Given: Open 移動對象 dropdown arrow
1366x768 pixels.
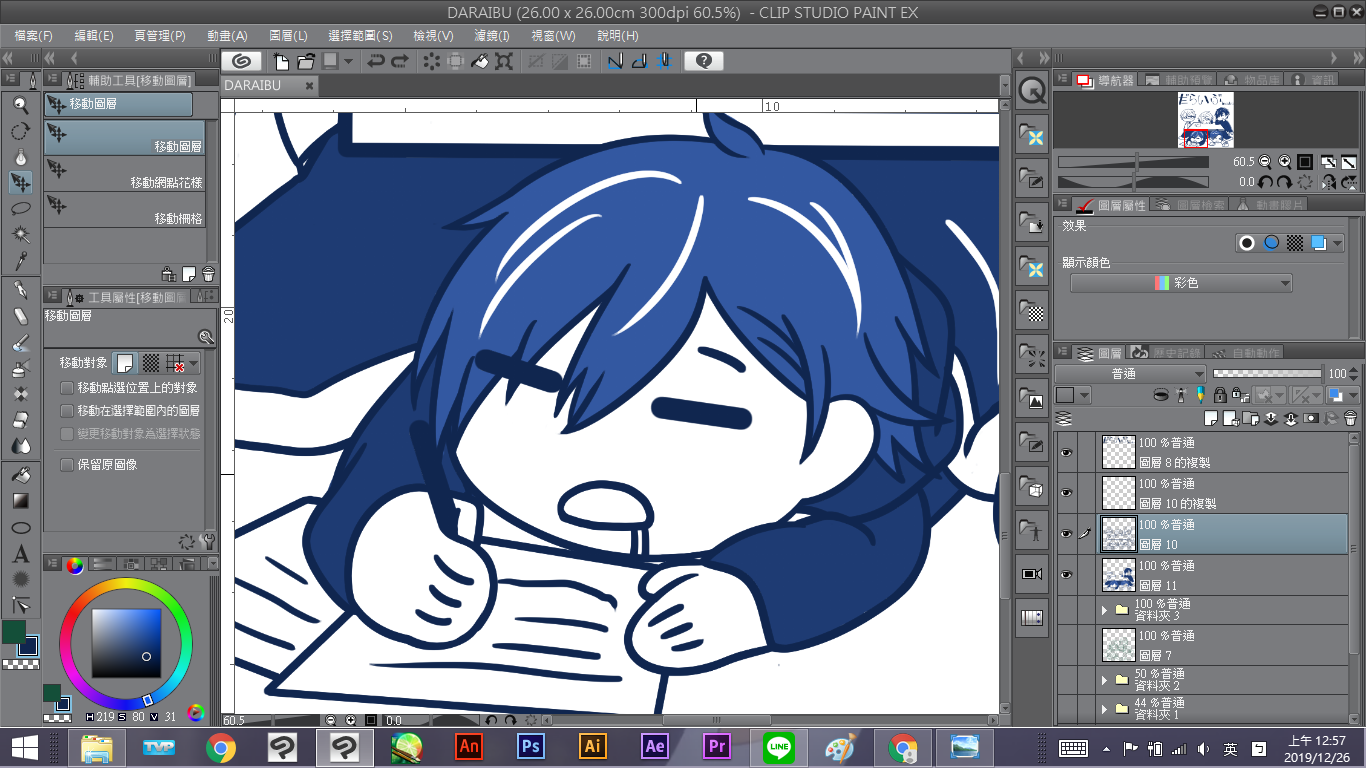Looking at the screenshot, I should pyautogui.click(x=193, y=363).
